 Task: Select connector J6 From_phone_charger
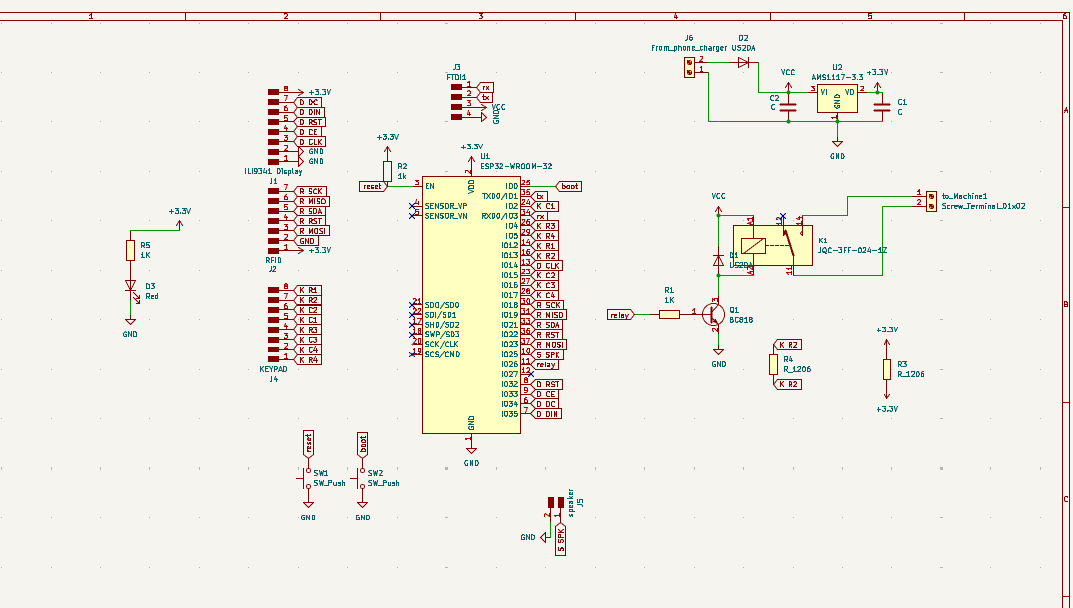point(690,67)
